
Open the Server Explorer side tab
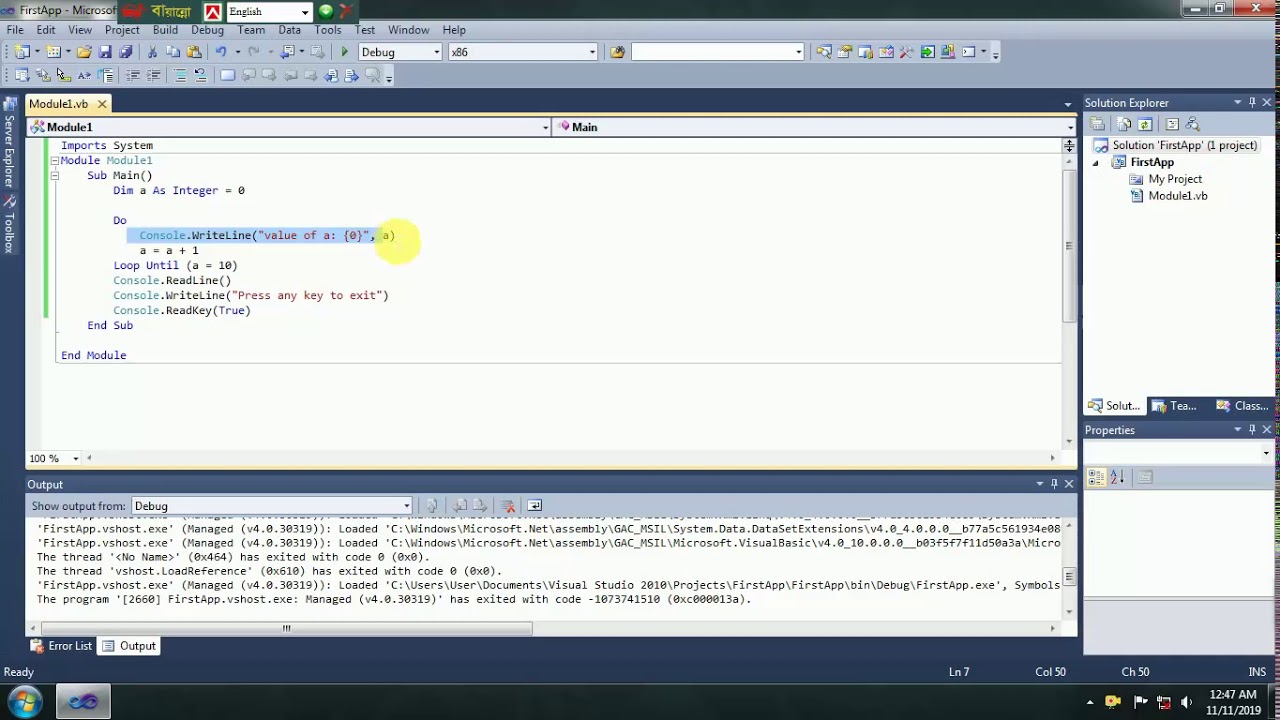pos(9,144)
